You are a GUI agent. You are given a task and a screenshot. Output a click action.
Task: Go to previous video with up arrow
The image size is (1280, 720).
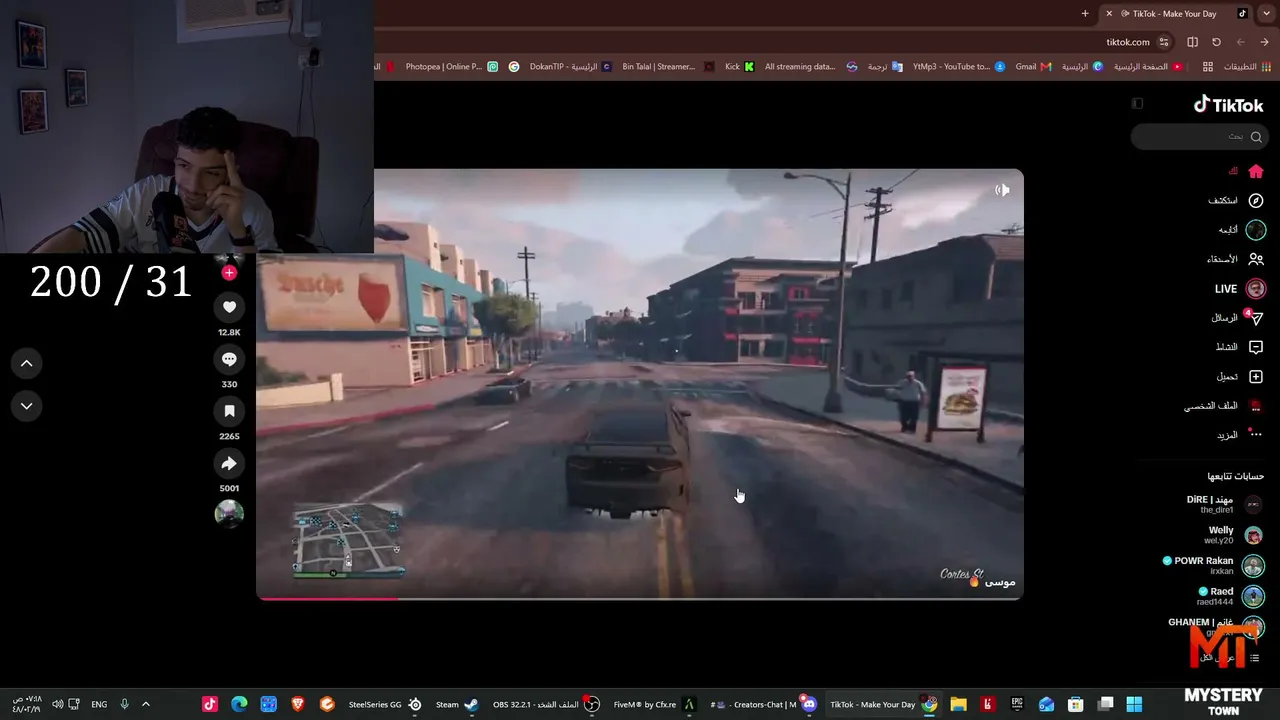point(27,363)
